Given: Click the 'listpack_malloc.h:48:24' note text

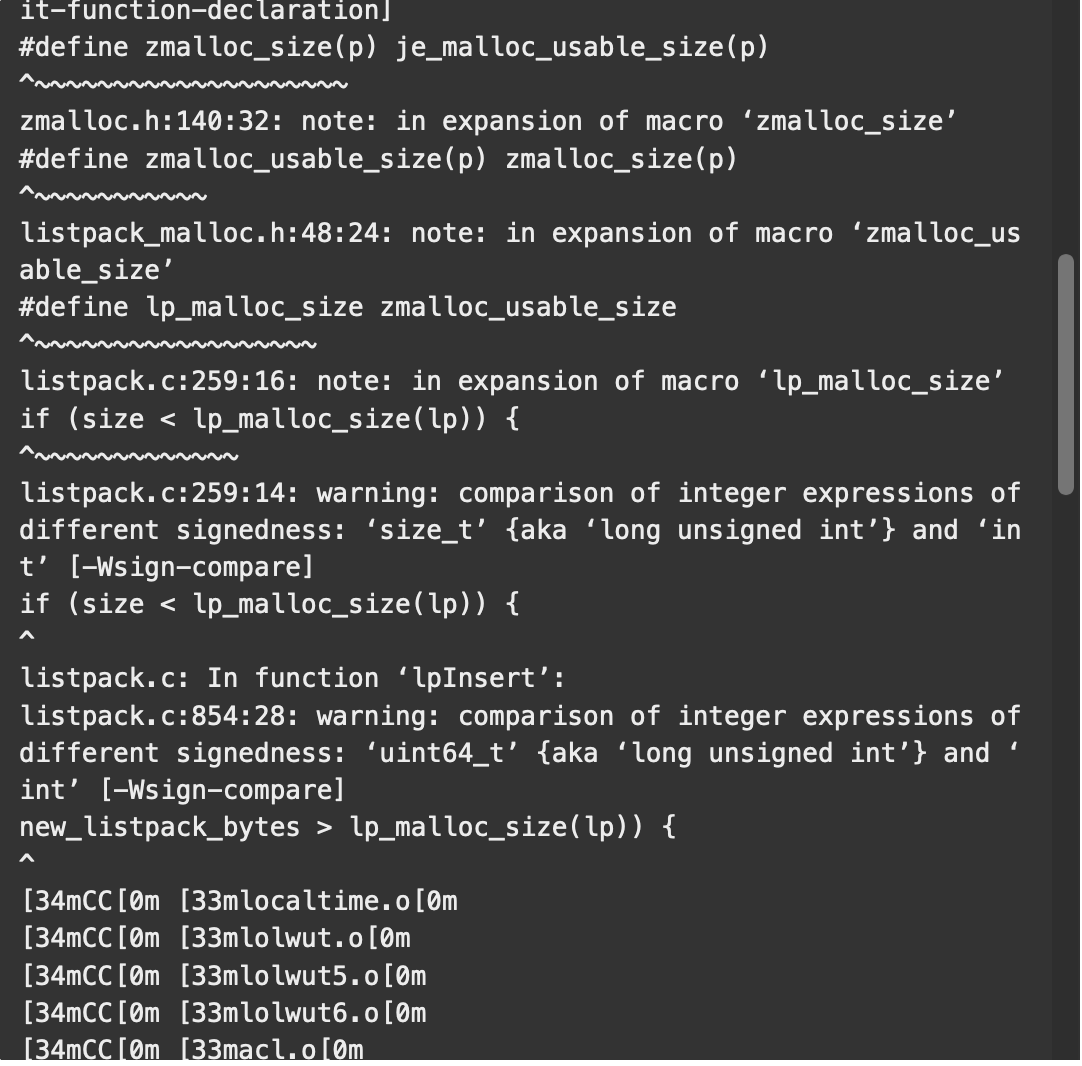Looking at the screenshot, I should point(520,252).
